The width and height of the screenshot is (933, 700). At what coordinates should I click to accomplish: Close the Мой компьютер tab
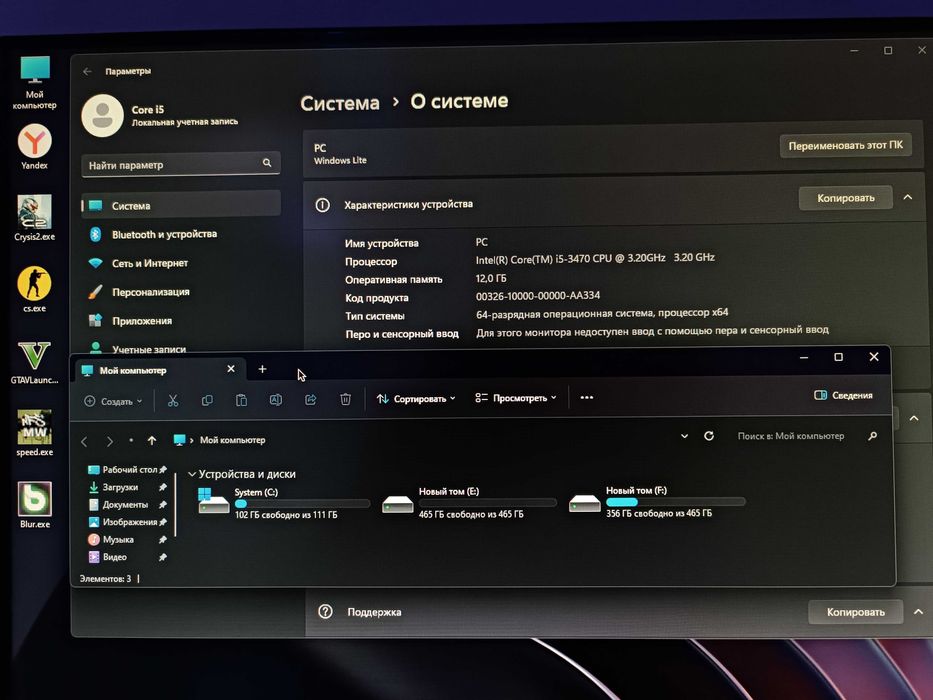pos(231,369)
